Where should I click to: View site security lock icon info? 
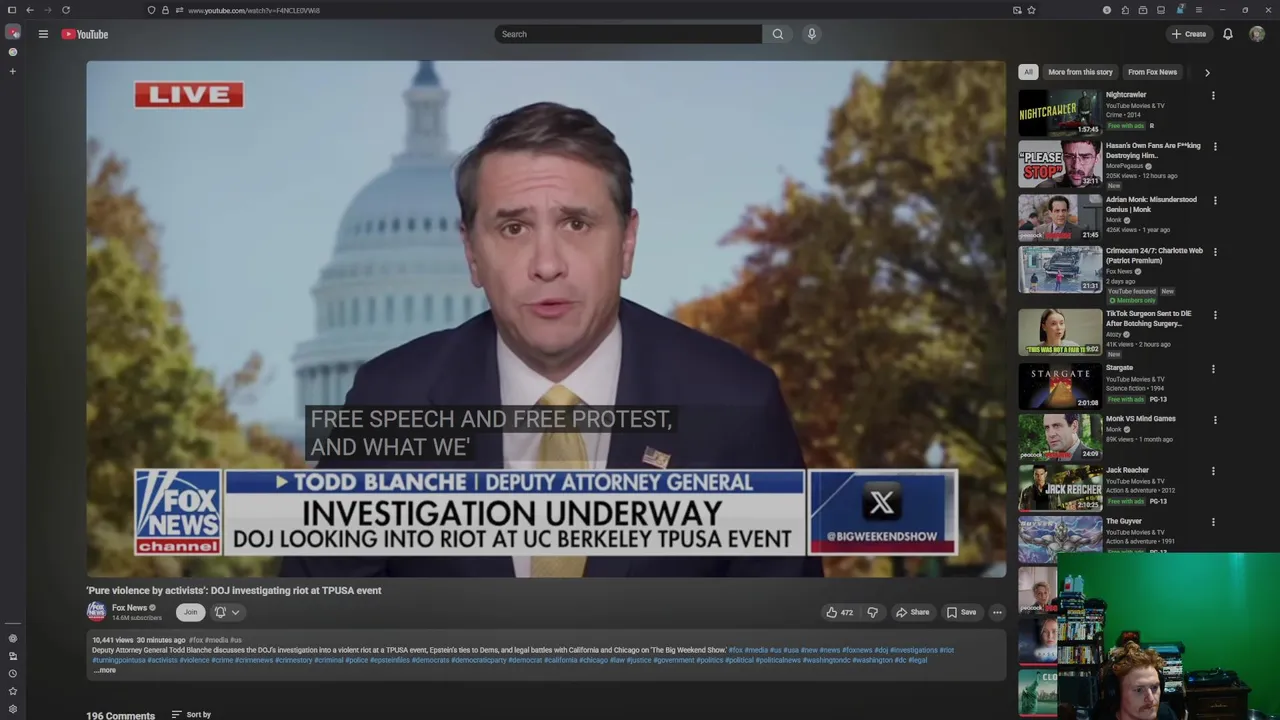pos(165,10)
